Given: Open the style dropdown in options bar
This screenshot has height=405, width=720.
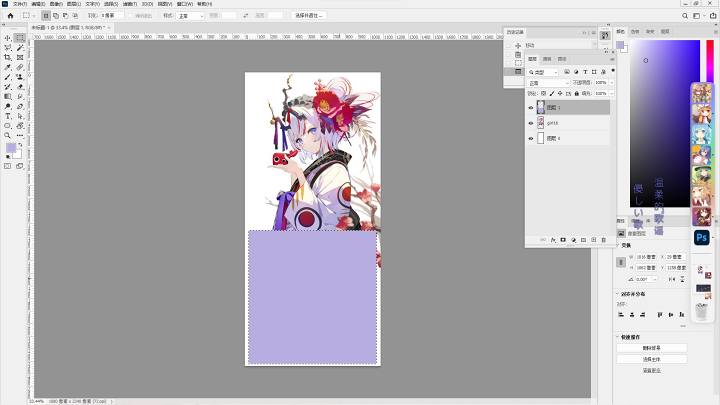Looking at the screenshot, I should (190, 16).
